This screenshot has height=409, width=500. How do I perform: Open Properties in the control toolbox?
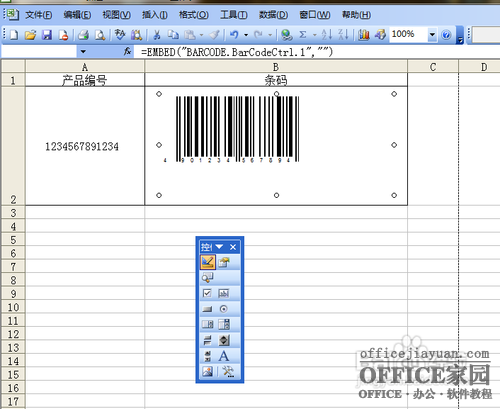[224, 262]
